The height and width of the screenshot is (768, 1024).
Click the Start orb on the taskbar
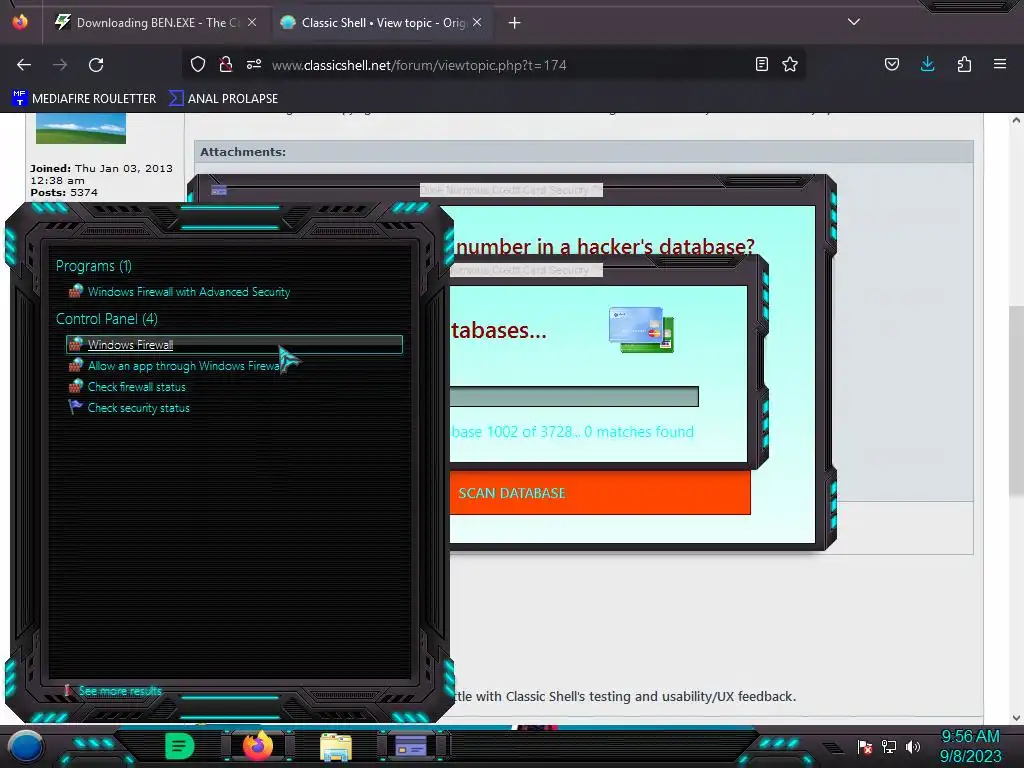[x=26, y=746]
